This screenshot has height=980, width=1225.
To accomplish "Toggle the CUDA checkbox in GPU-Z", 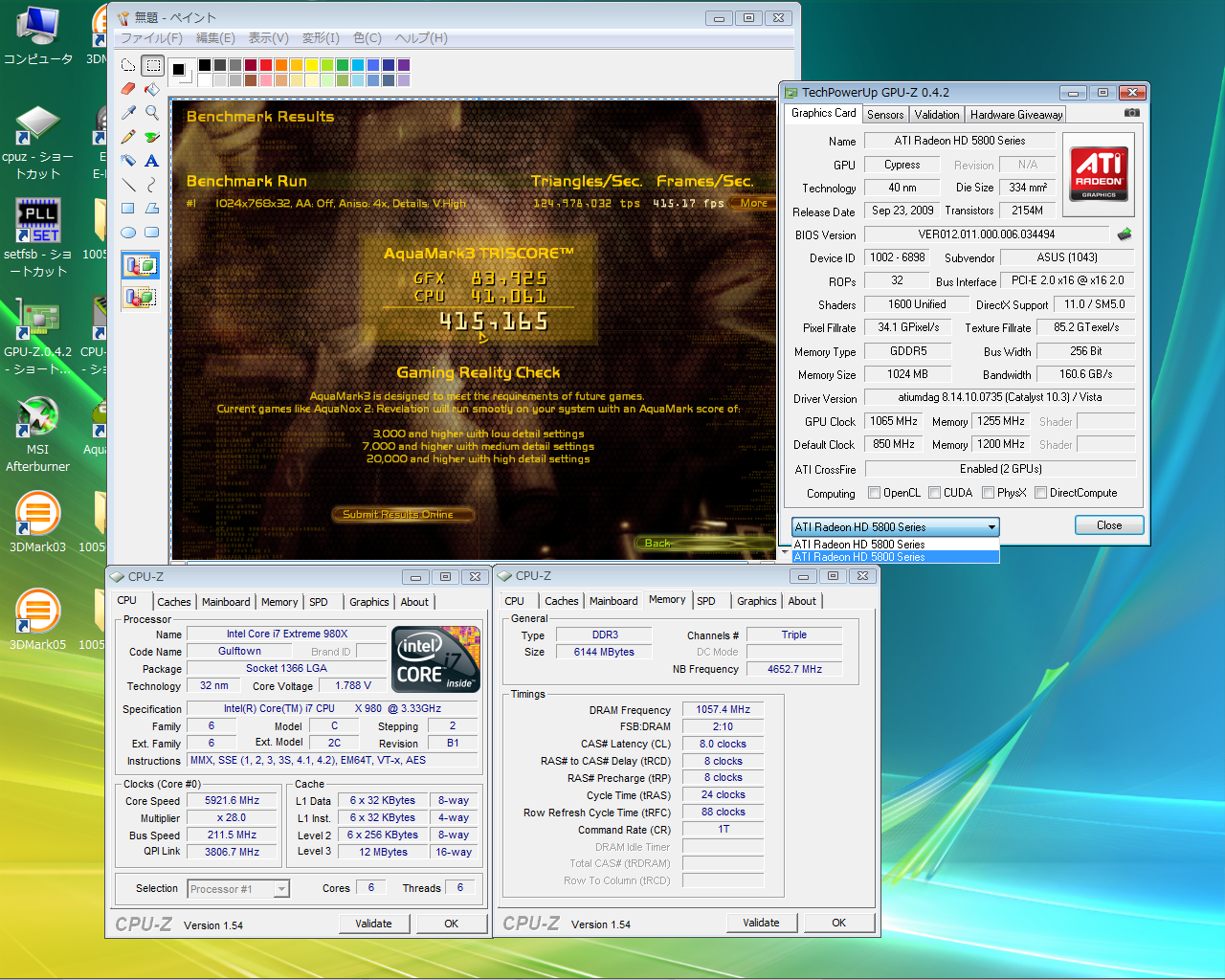I will [934, 493].
